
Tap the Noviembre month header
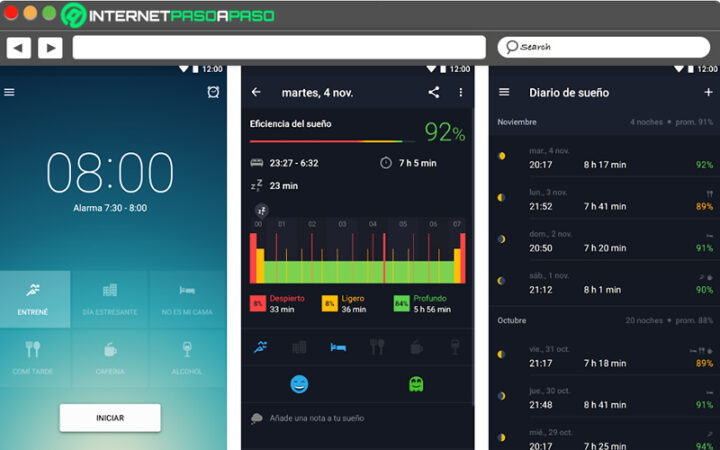coord(605,122)
